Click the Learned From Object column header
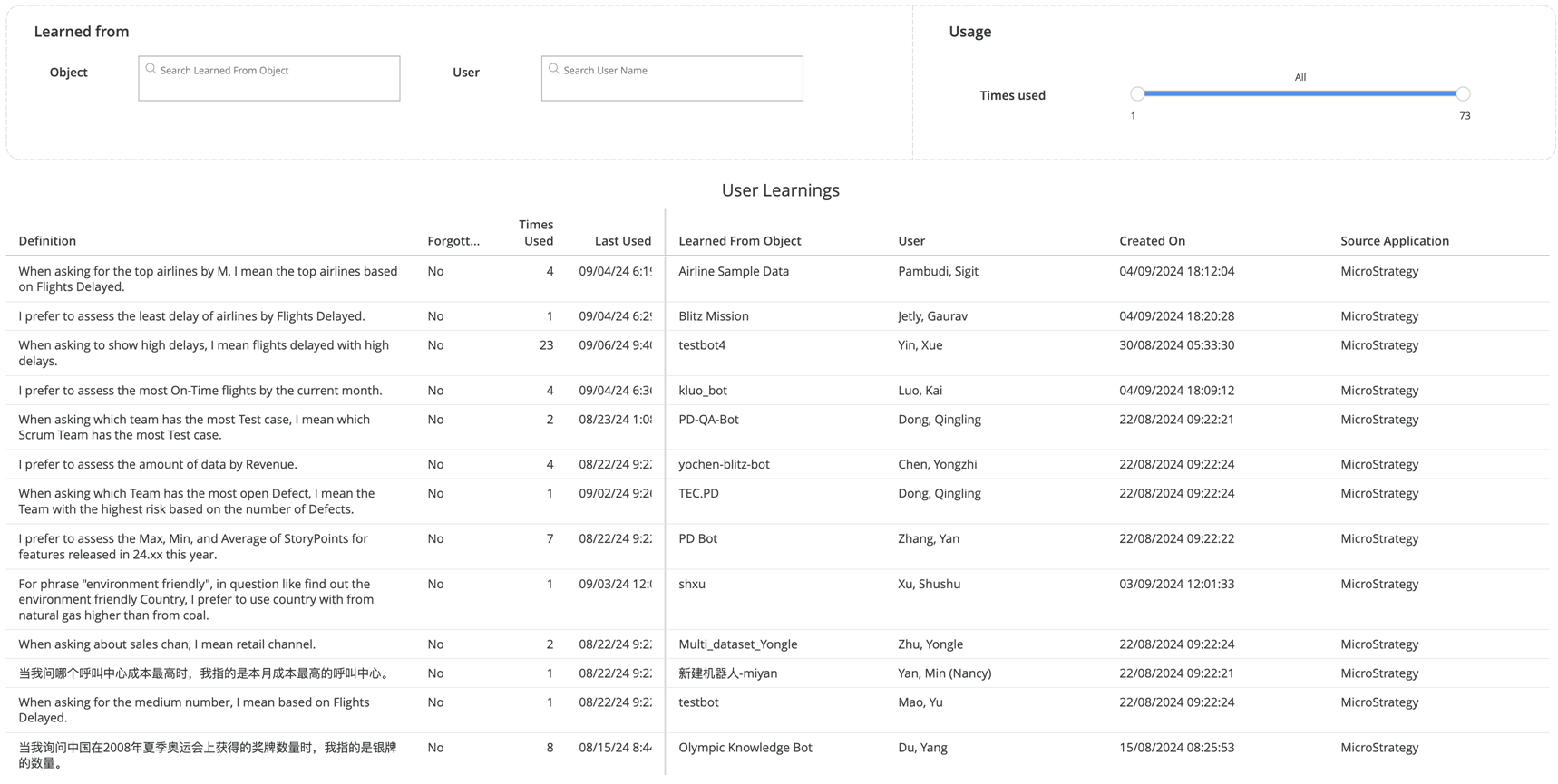 (739, 241)
